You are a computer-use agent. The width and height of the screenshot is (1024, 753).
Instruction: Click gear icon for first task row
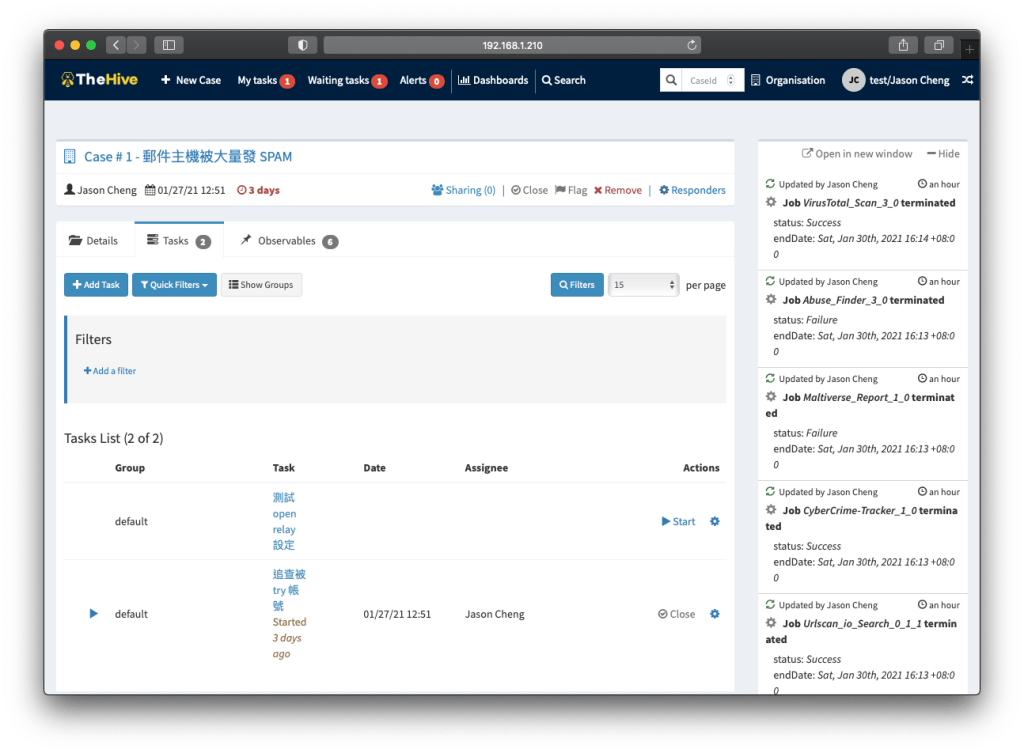714,521
